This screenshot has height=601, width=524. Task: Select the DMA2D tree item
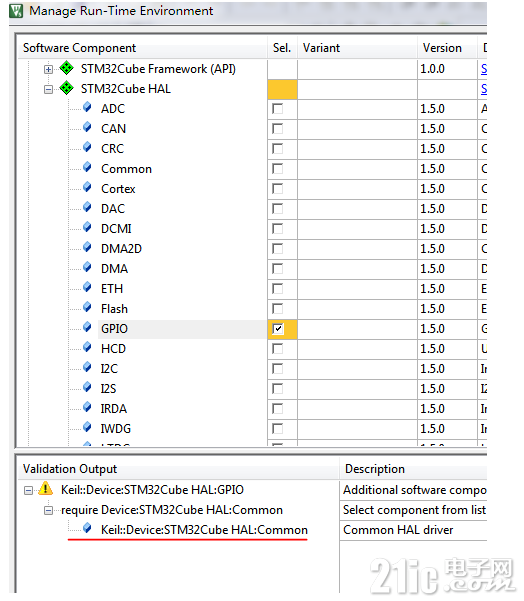tap(121, 249)
